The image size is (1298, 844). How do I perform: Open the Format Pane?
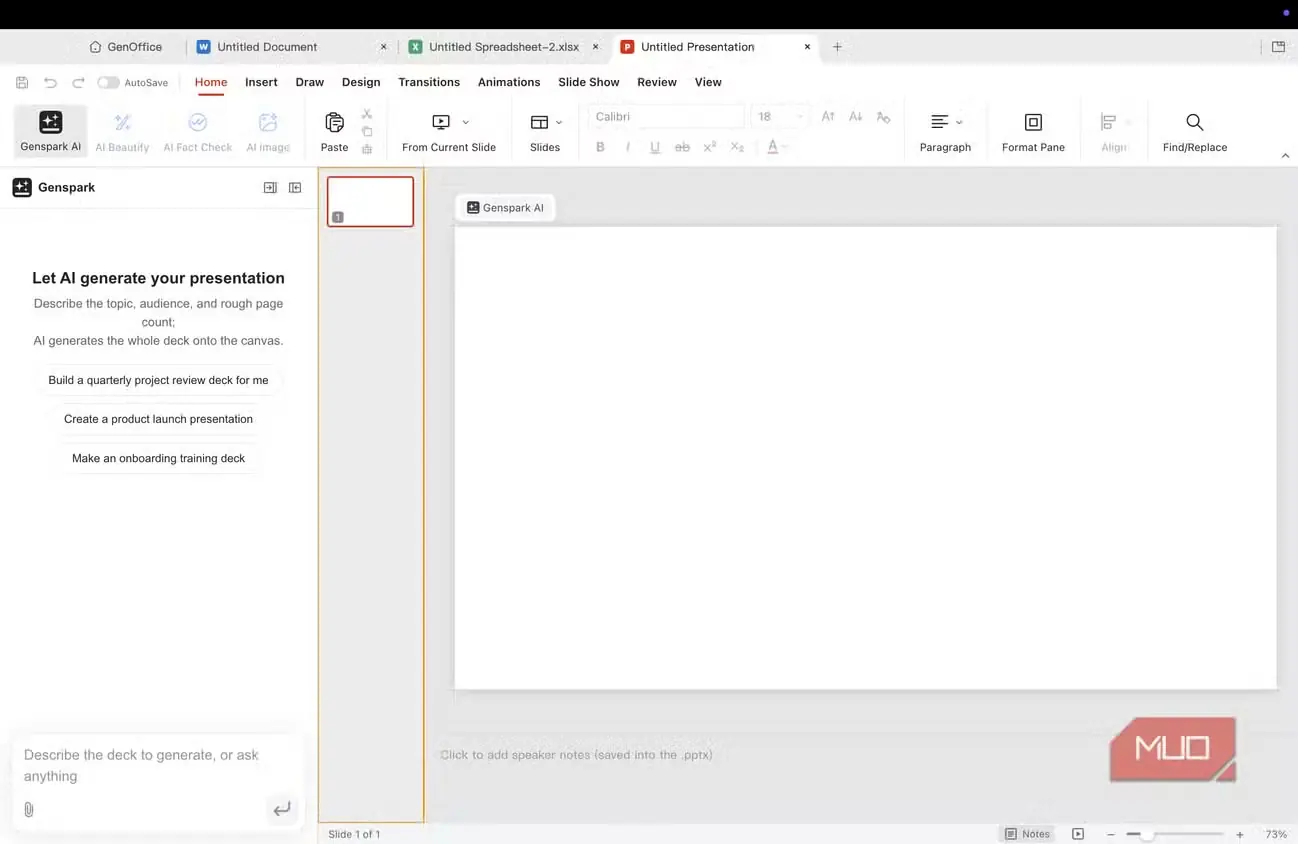click(x=1033, y=131)
